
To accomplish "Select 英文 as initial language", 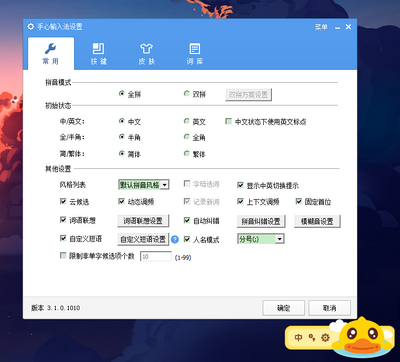I will pyautogui.click(x=187, y=121).
